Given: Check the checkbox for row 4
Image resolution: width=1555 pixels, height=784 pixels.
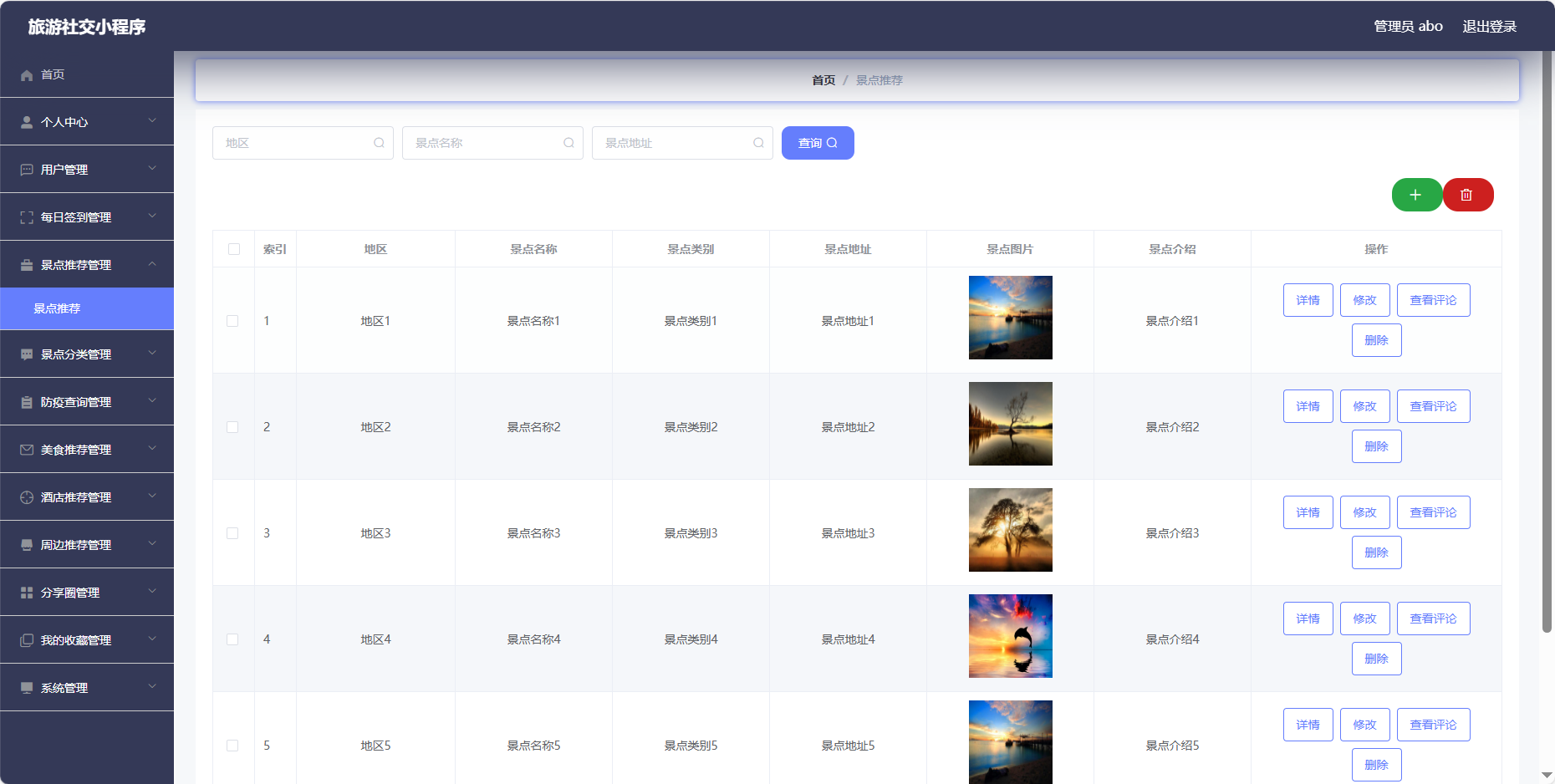Looking at the screenshot, I should click(x=232, y=639).
